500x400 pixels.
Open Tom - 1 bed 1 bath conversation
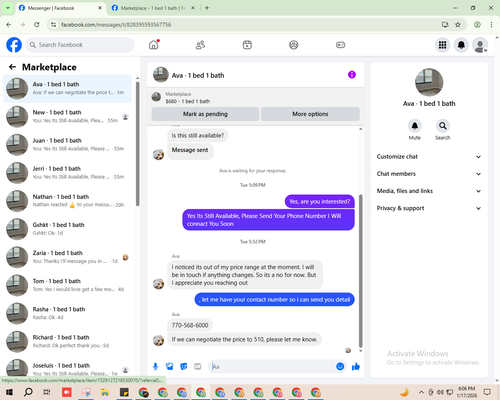67,285
